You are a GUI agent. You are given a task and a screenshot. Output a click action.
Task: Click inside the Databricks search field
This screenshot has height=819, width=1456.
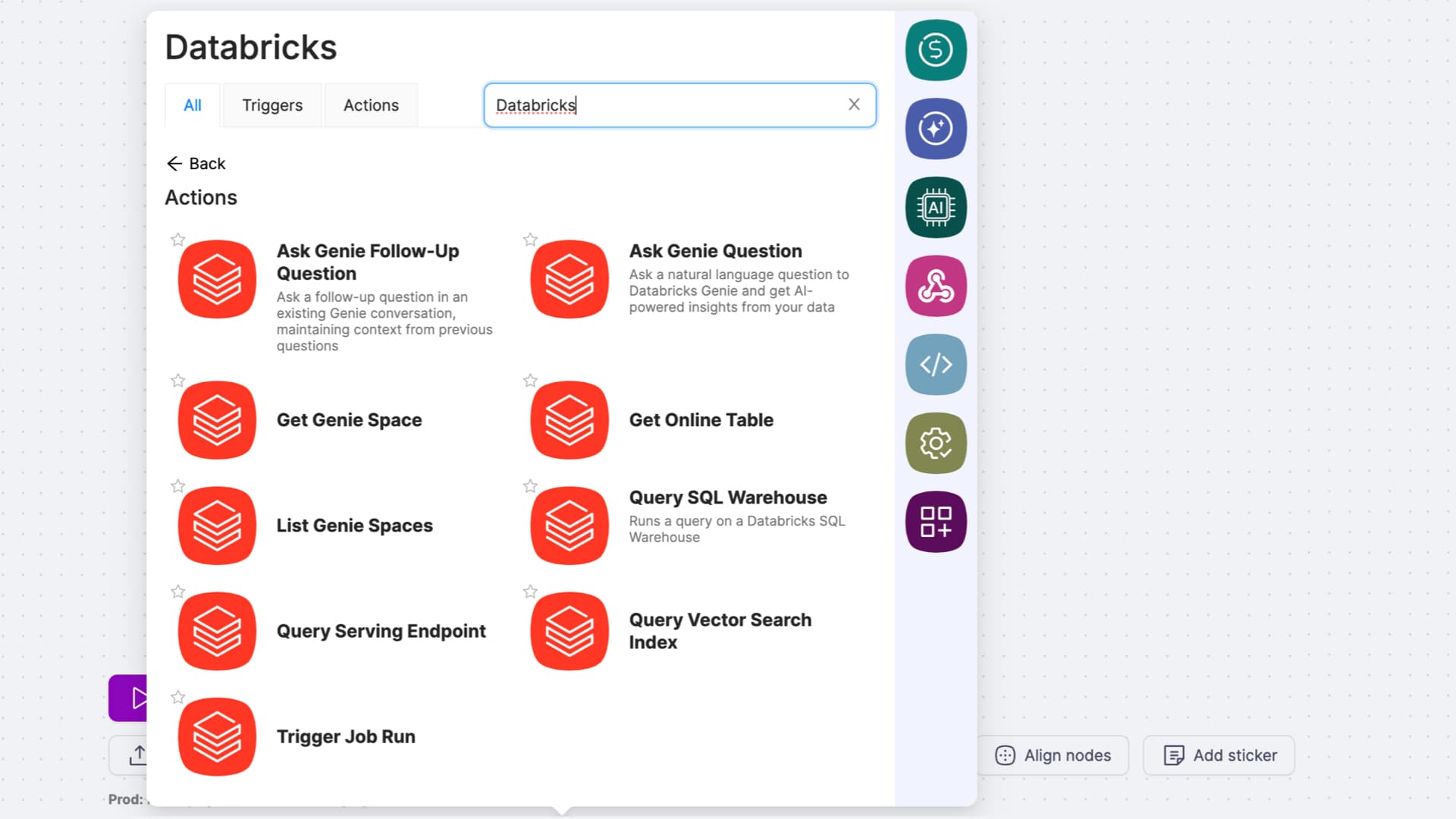point(682,105)
